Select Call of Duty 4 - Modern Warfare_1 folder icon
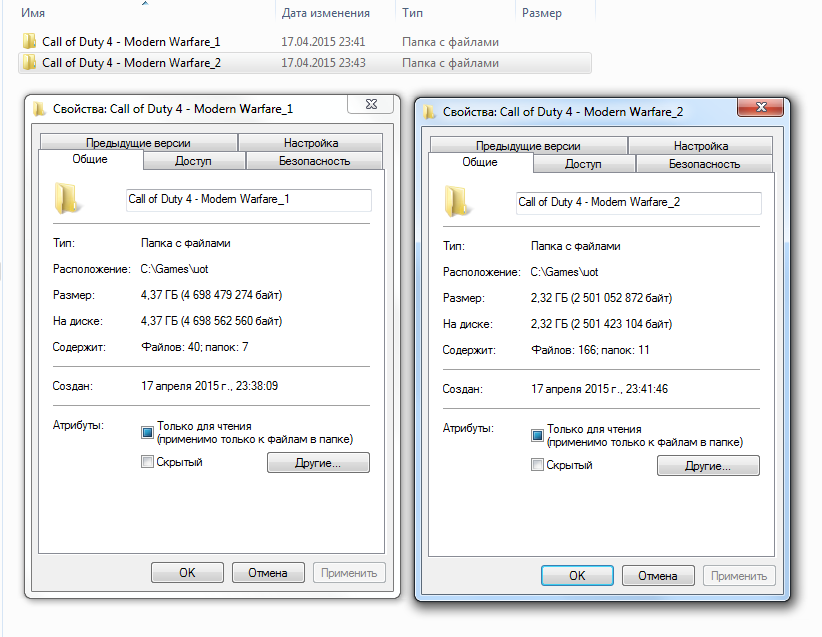This screenshot has height=637, width=822. [30, 41]
